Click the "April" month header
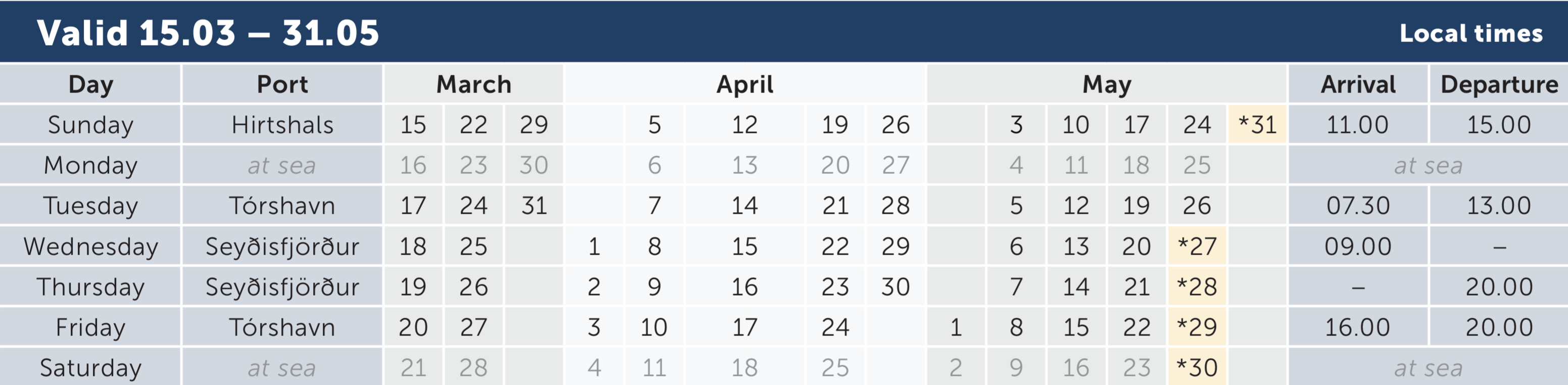This screenshot has height=385, width=1568. coord(745,84)
